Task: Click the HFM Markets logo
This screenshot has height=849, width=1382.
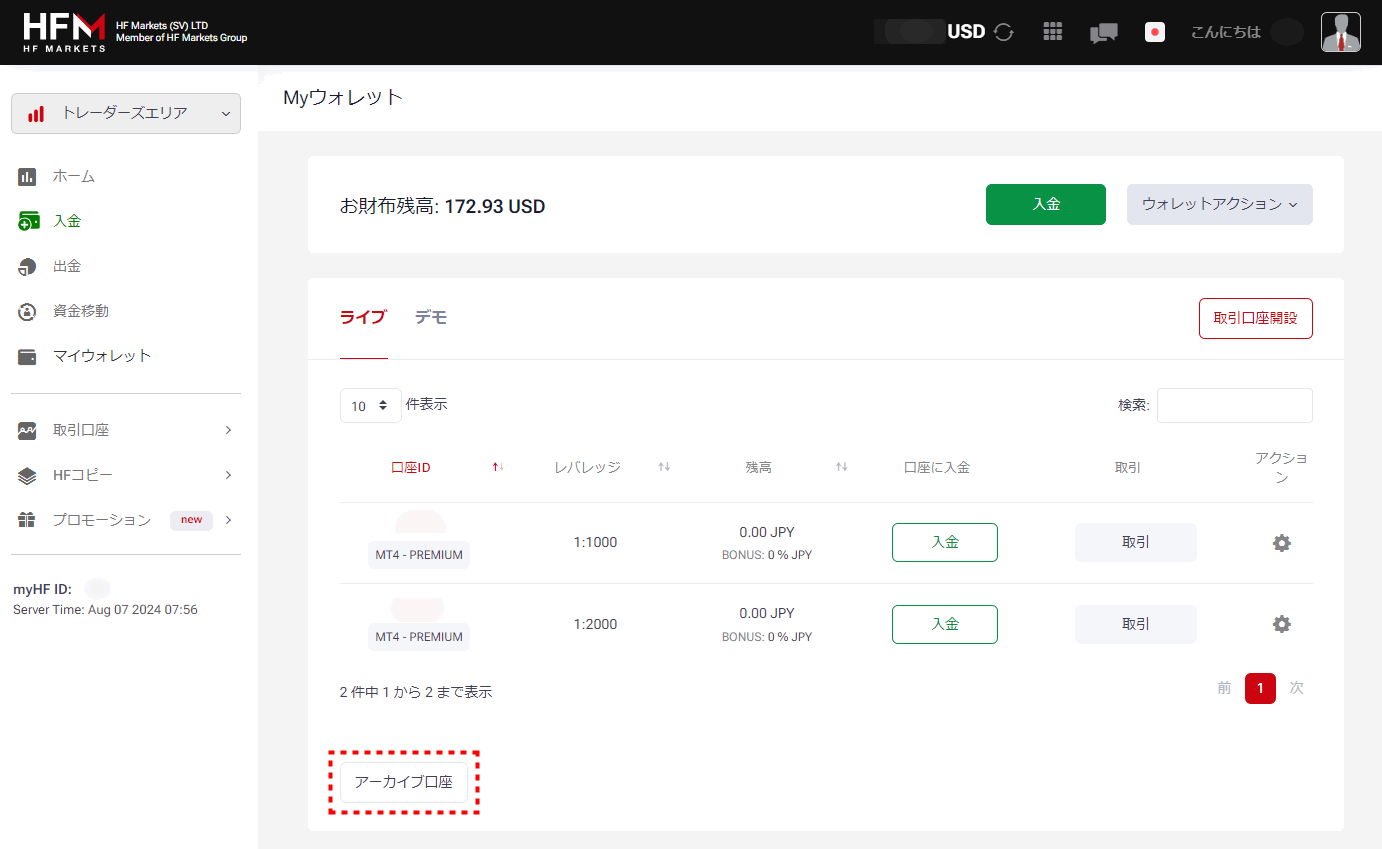Action: pos(64,32)
